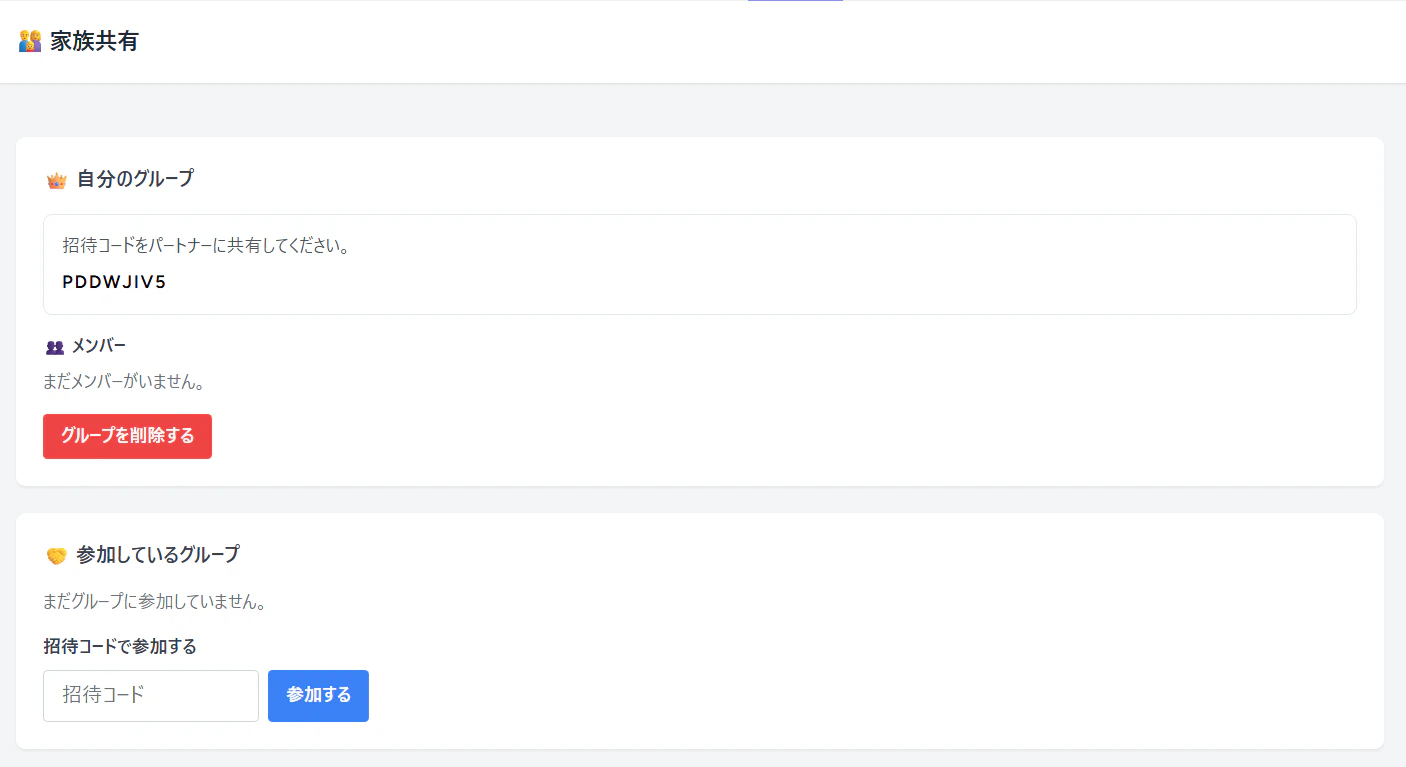Click the purple indicator bar at the top
The width and height of the screenshot is (1406, 767).
click(x=795, y=1)
